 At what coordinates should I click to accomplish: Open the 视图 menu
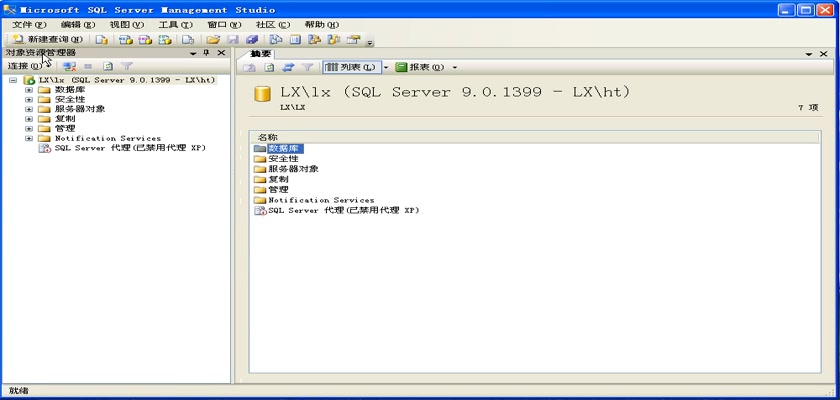pyautogui.click(x=127, y=25)
